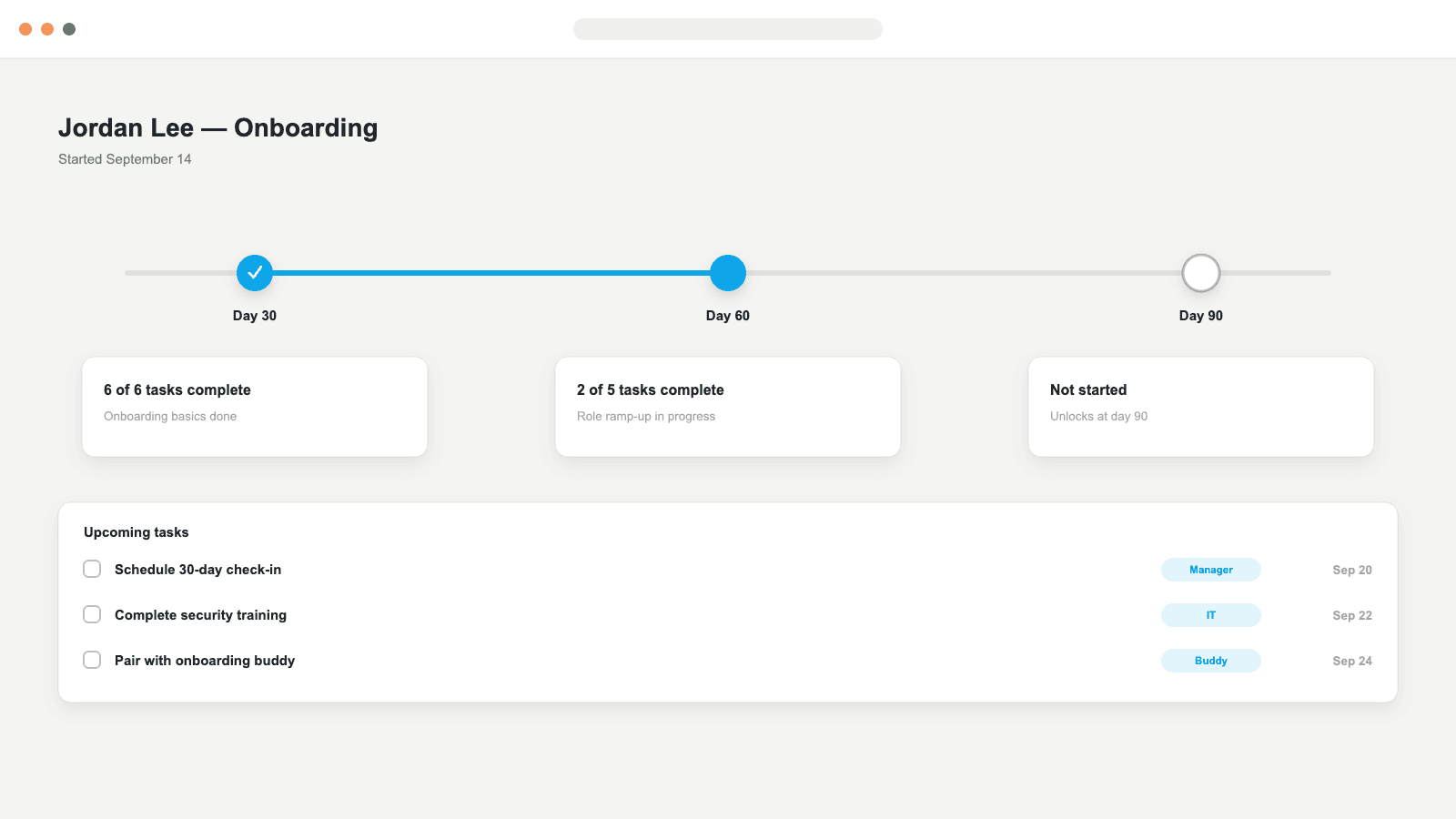Click the Onboarding basics done text
Screen dimensions: 1456x819
[x=170, y=416]
